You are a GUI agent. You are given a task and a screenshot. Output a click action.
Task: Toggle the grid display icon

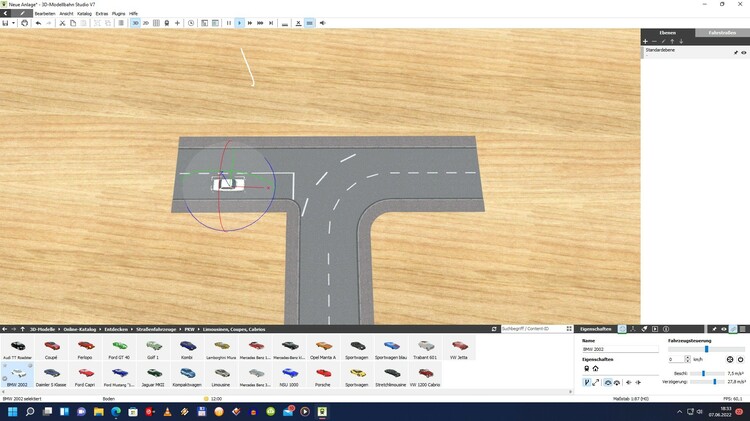156,23
